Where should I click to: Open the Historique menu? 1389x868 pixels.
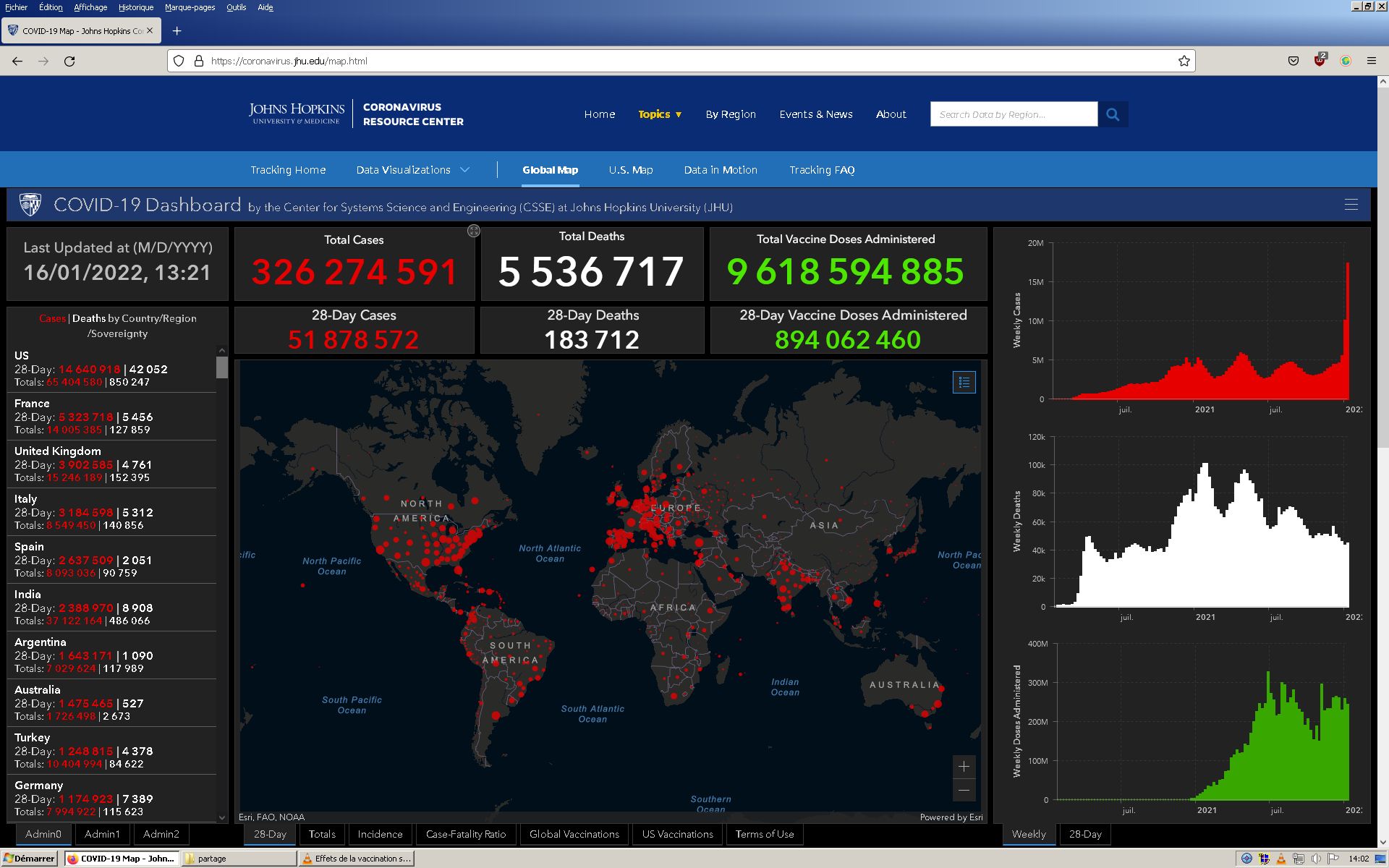136,7
